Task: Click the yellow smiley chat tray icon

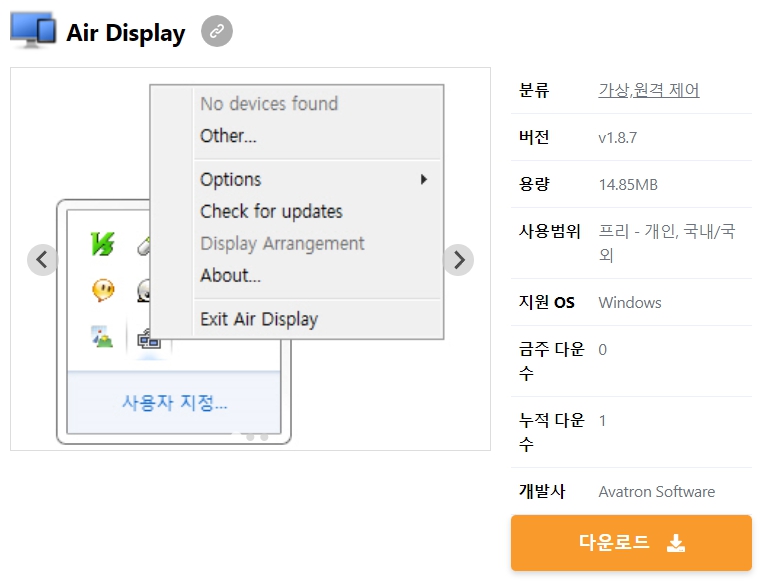Action: point(103,290)
